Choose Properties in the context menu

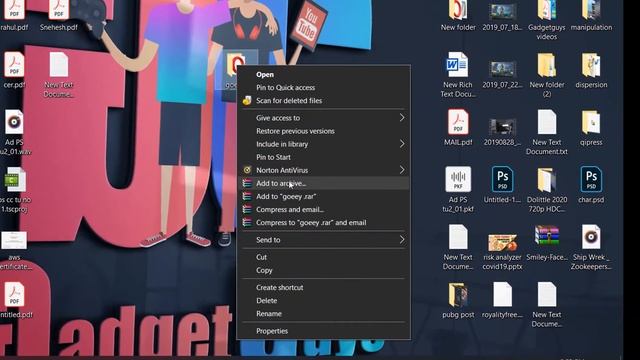[x=324, y=331]
